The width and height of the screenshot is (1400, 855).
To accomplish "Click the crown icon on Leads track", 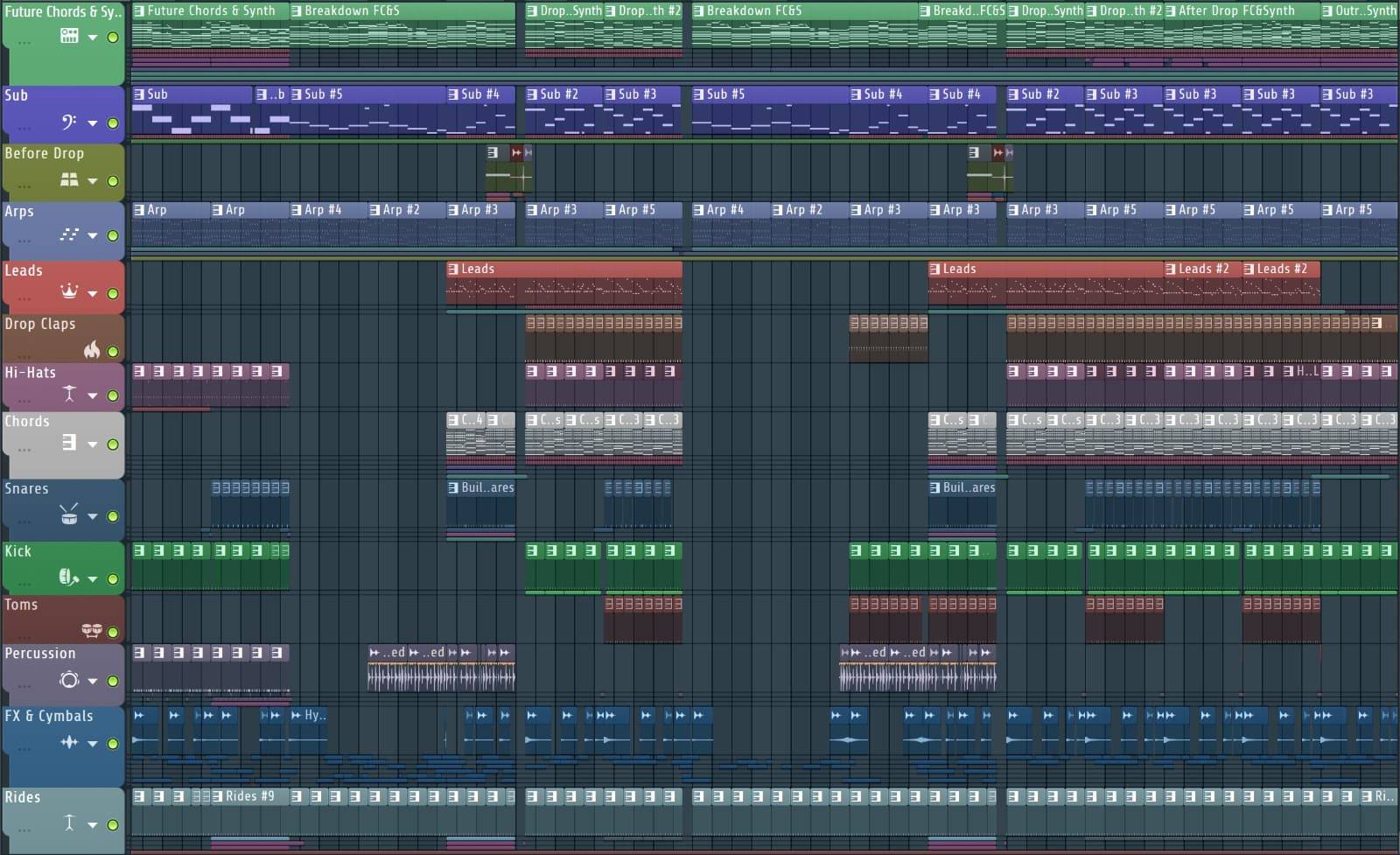I will point(69,291).
